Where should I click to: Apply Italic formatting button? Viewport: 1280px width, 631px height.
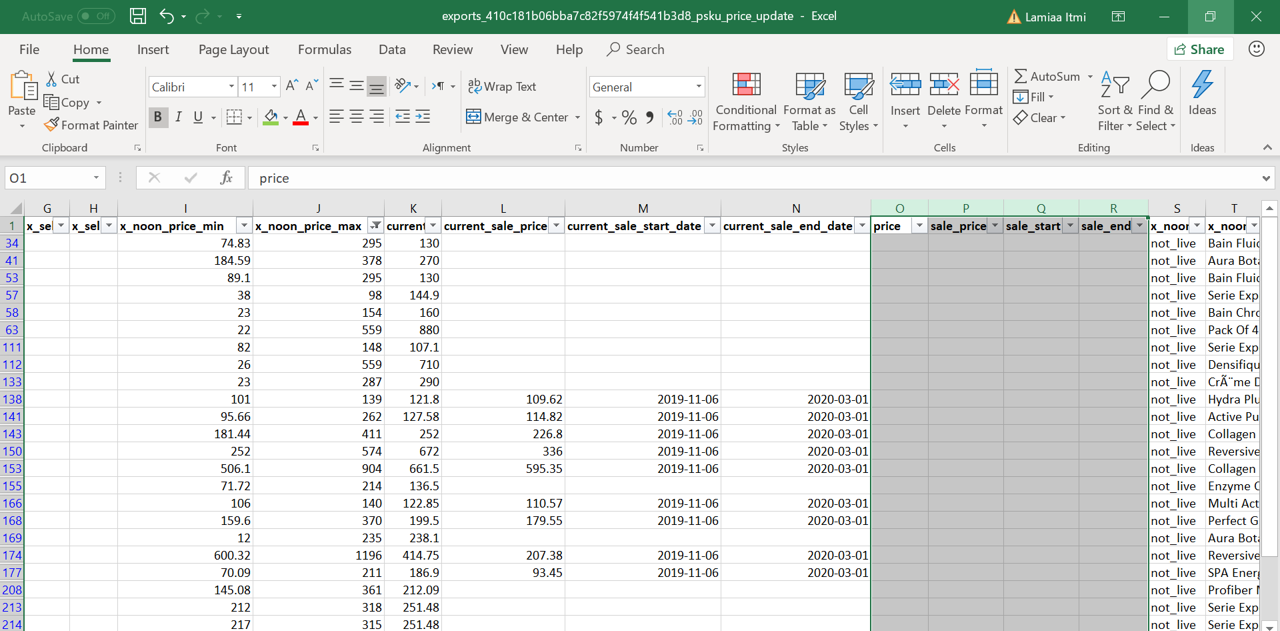[178, 117]
